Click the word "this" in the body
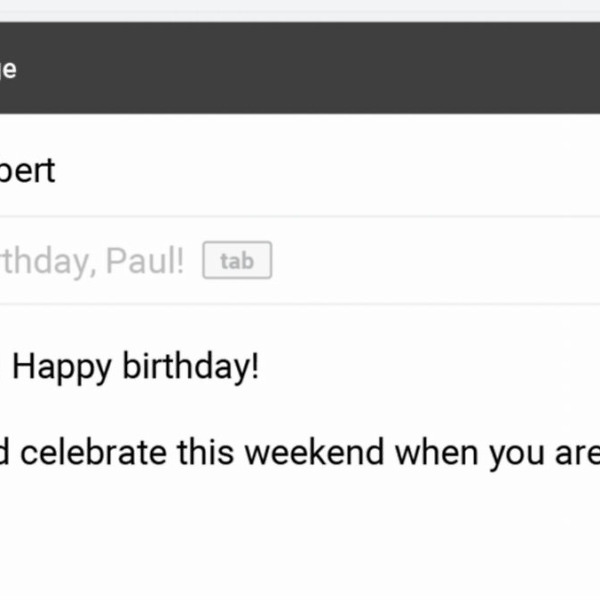This screenshot has height=600, width=600. [x=206, y=452]
